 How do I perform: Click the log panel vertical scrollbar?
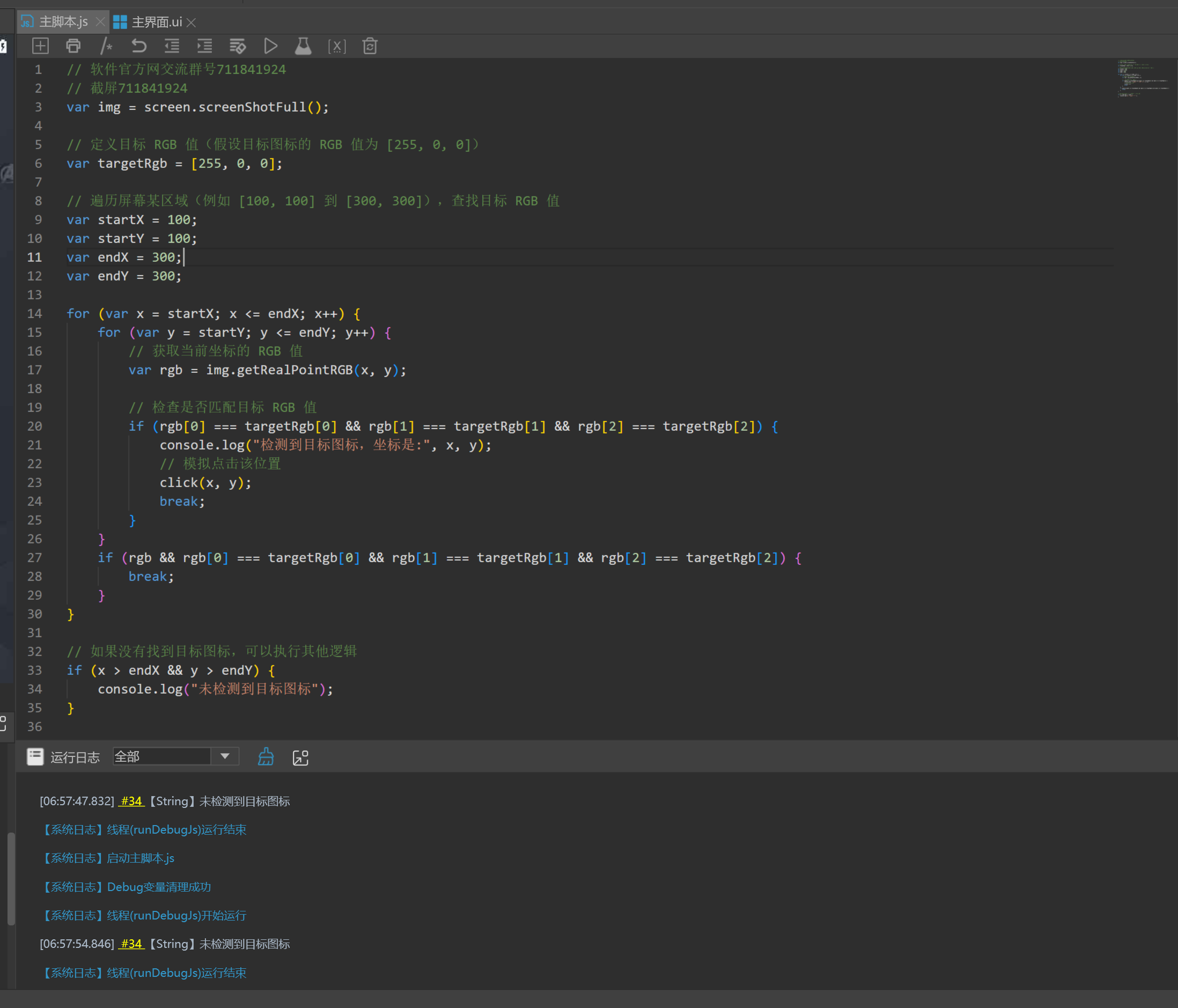click(x=11, y=878)
